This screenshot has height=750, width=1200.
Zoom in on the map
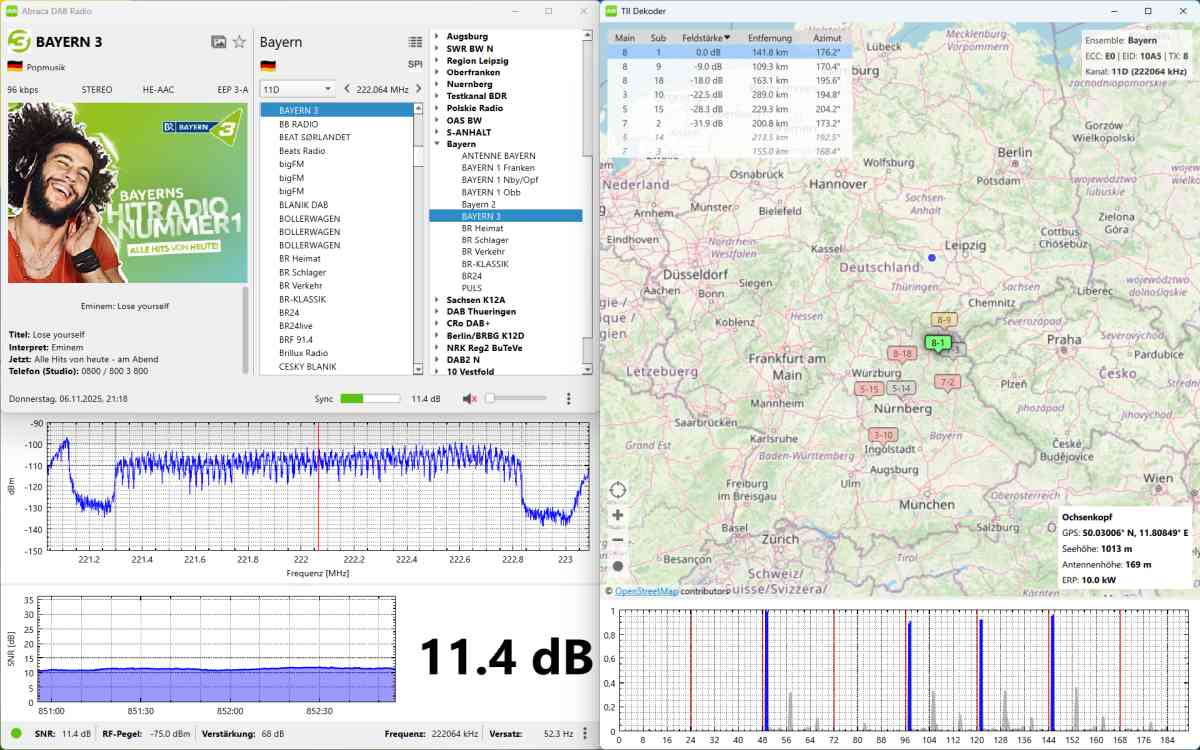618,515
